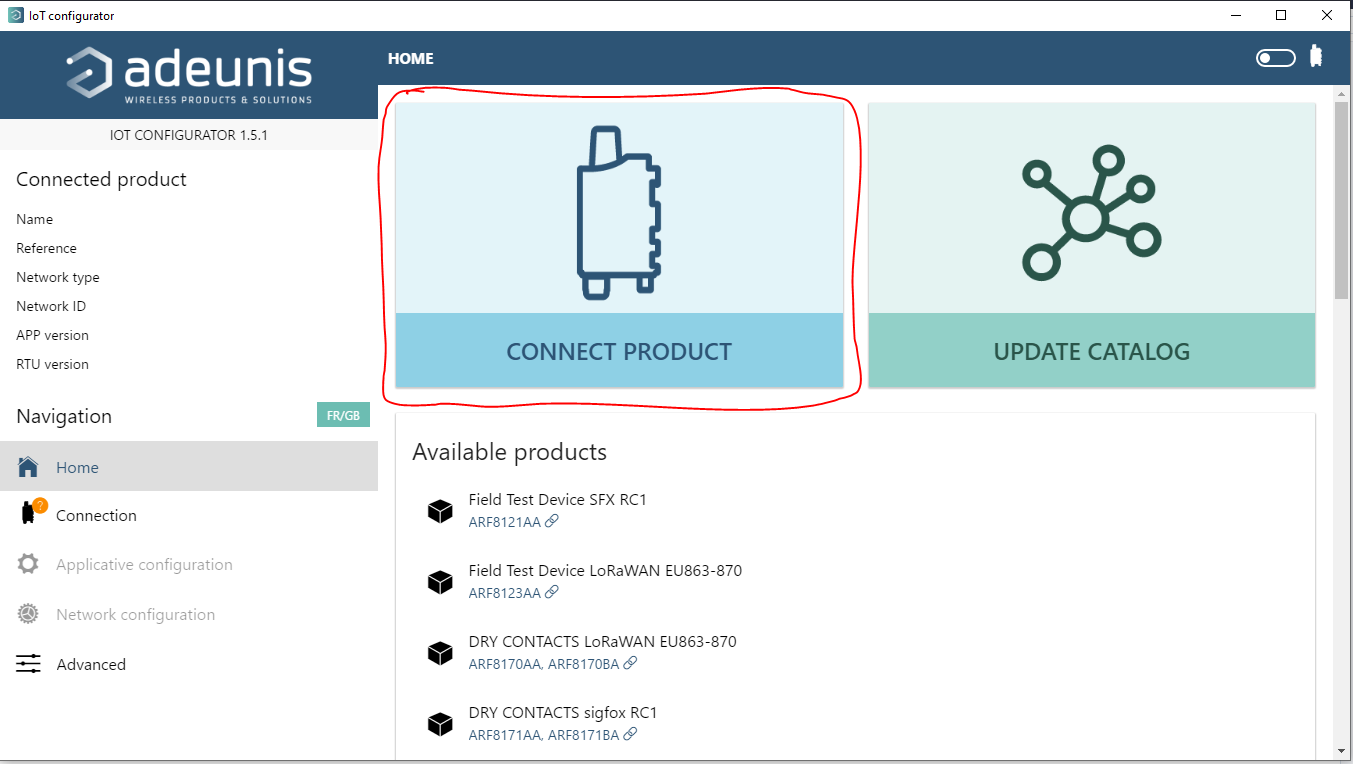The height and width of the screenshot is (764, 1353).
Task: Maximize the IoT configurator window
Action: coord(1281,15)
